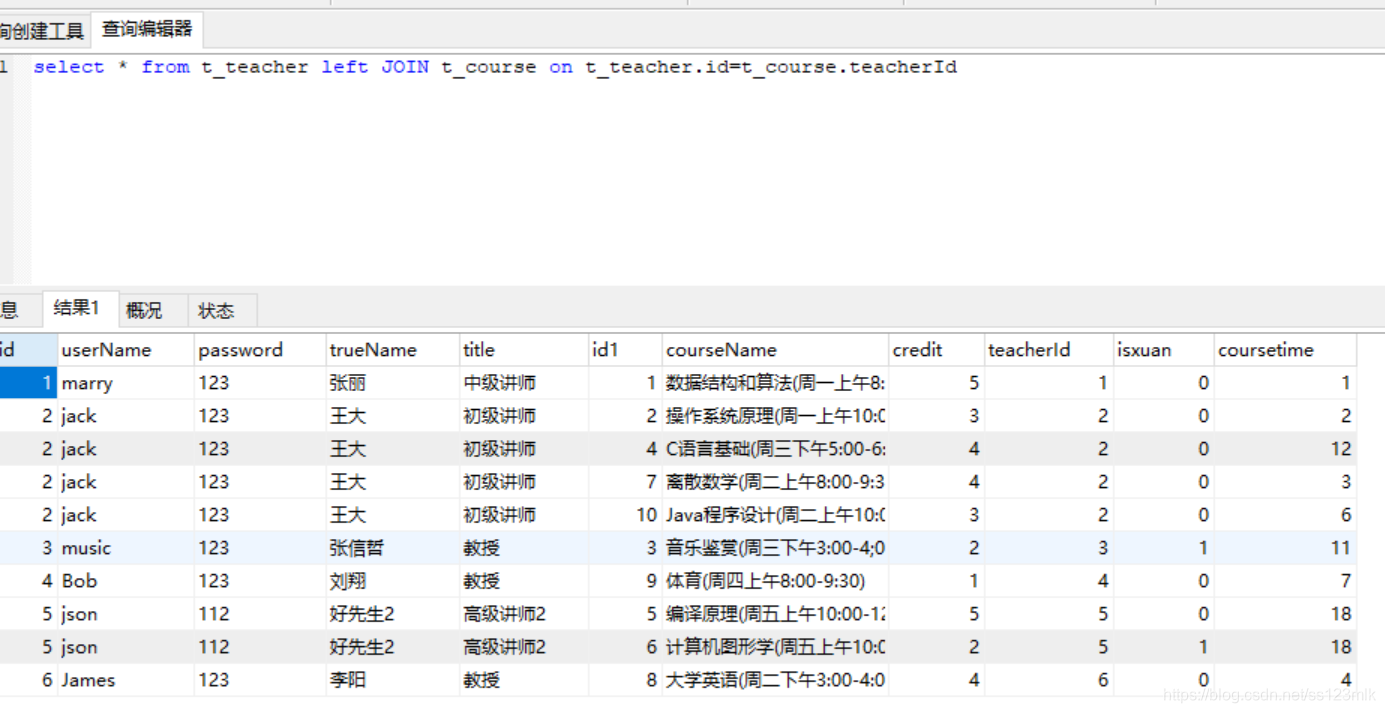This screenshot has width=1385, height=713.
Task: Click the isxuan column header
Action: click(1164, 350)
